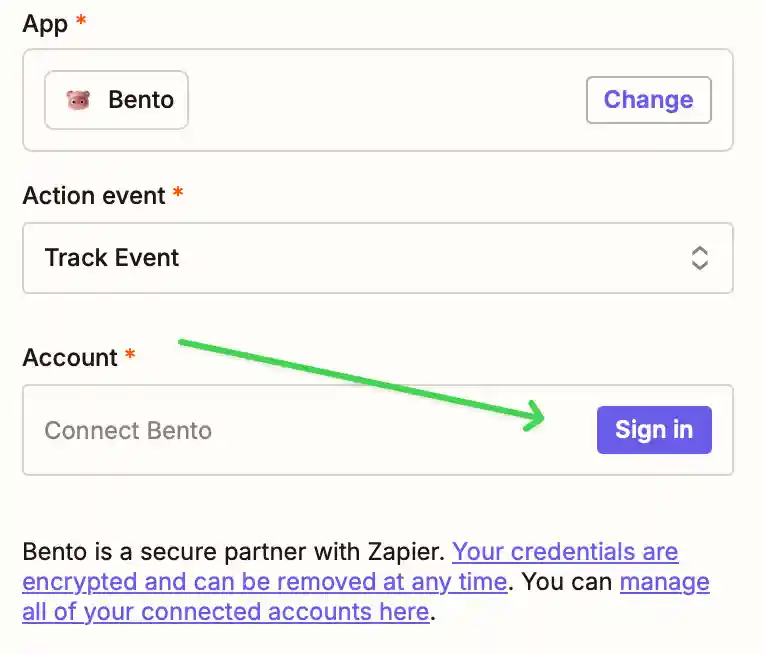Image resolution: width=764 pixels, height=654 pixels.
Task: Click the Bento pig logo icon
Action: [x=78, y=100]
